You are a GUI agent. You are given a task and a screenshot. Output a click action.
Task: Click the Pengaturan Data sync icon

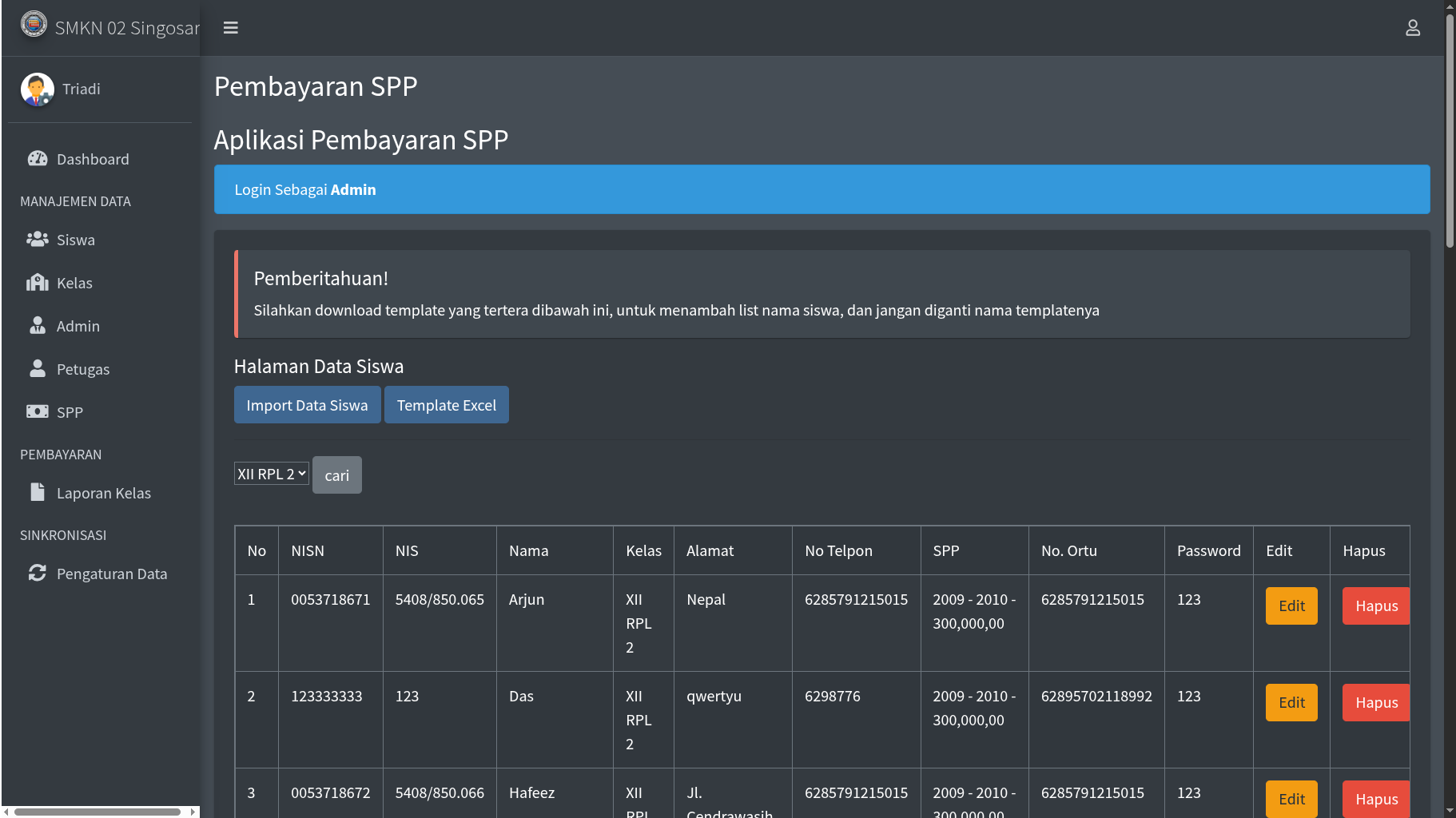click(x=38, y=573)
